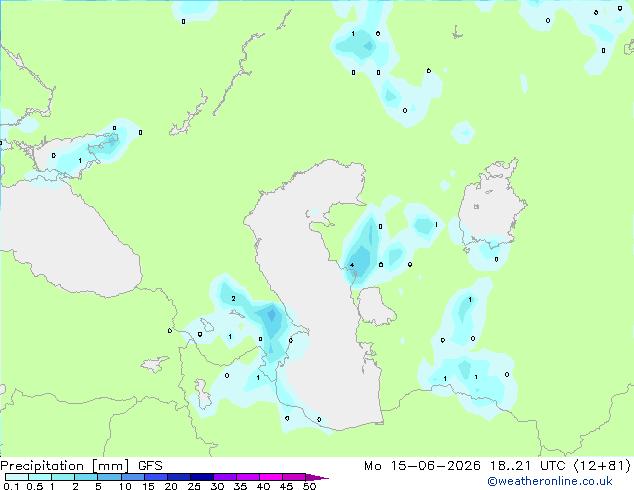Viewport: 634px width, 490px height.
Task: Click the '18..21 UTC' time range text
Action: pos(527,466)
